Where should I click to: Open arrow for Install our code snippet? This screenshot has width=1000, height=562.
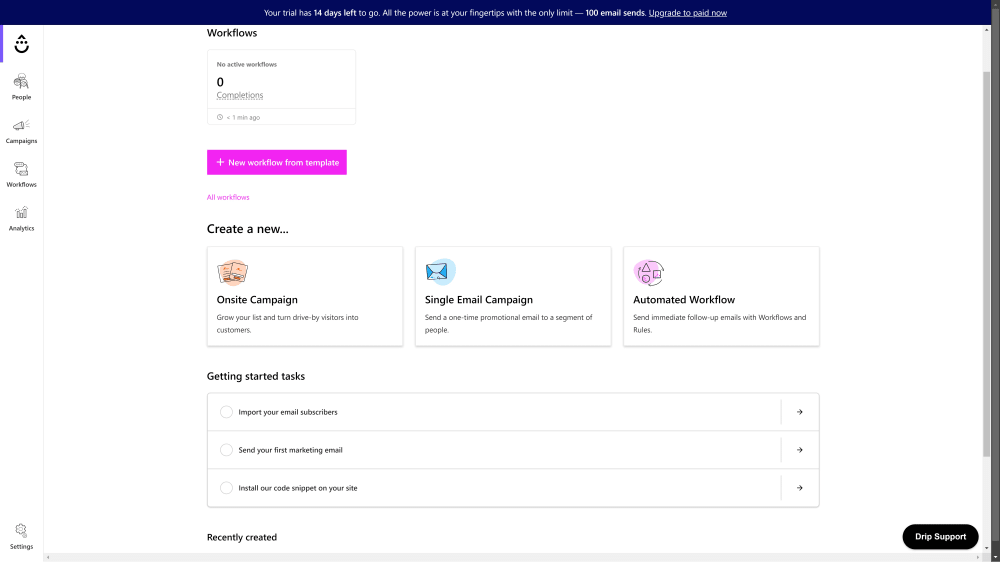(799, 488)
